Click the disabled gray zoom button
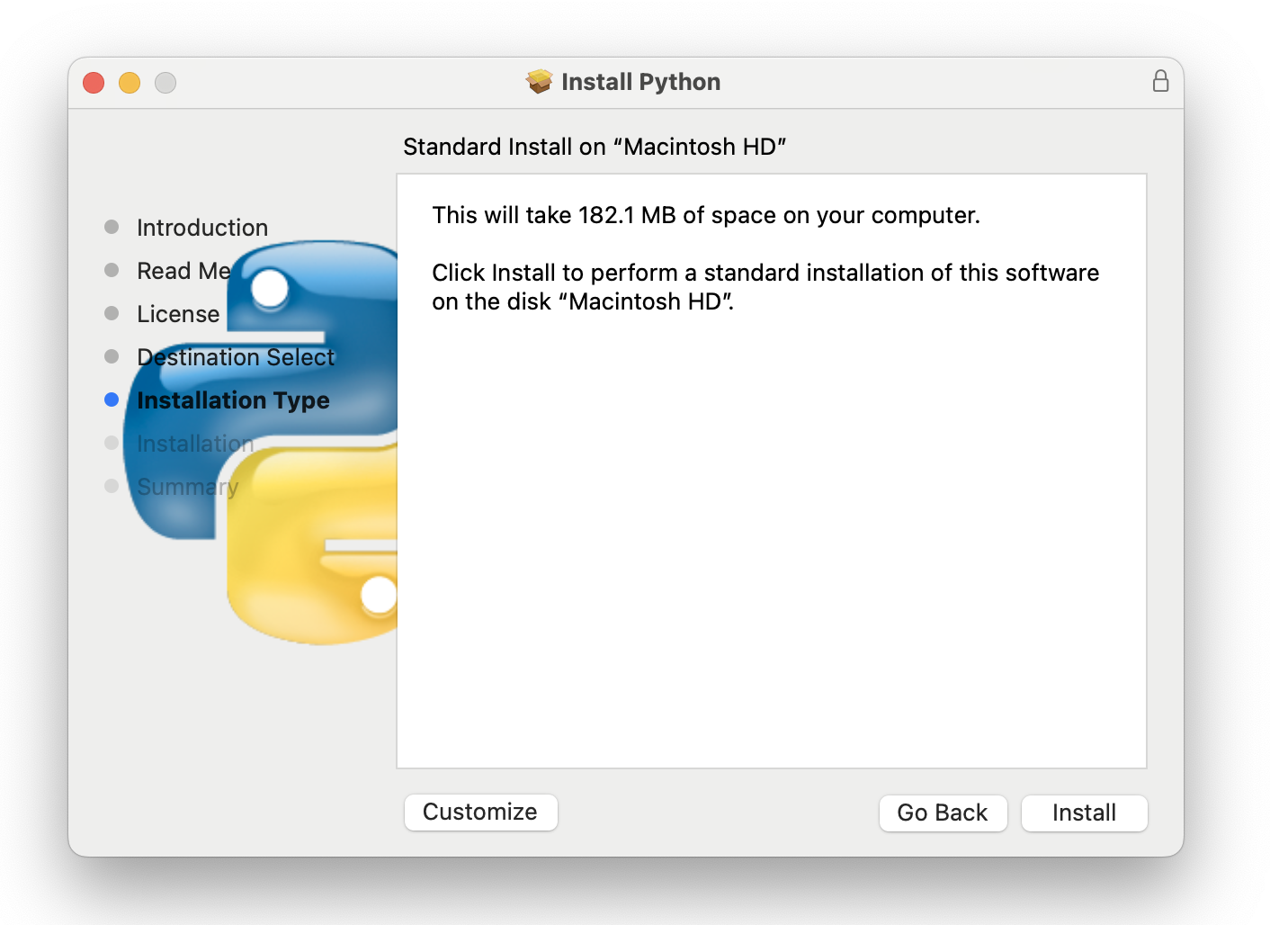This screenshot has height=925, width=1288. (x=165, y=83)
